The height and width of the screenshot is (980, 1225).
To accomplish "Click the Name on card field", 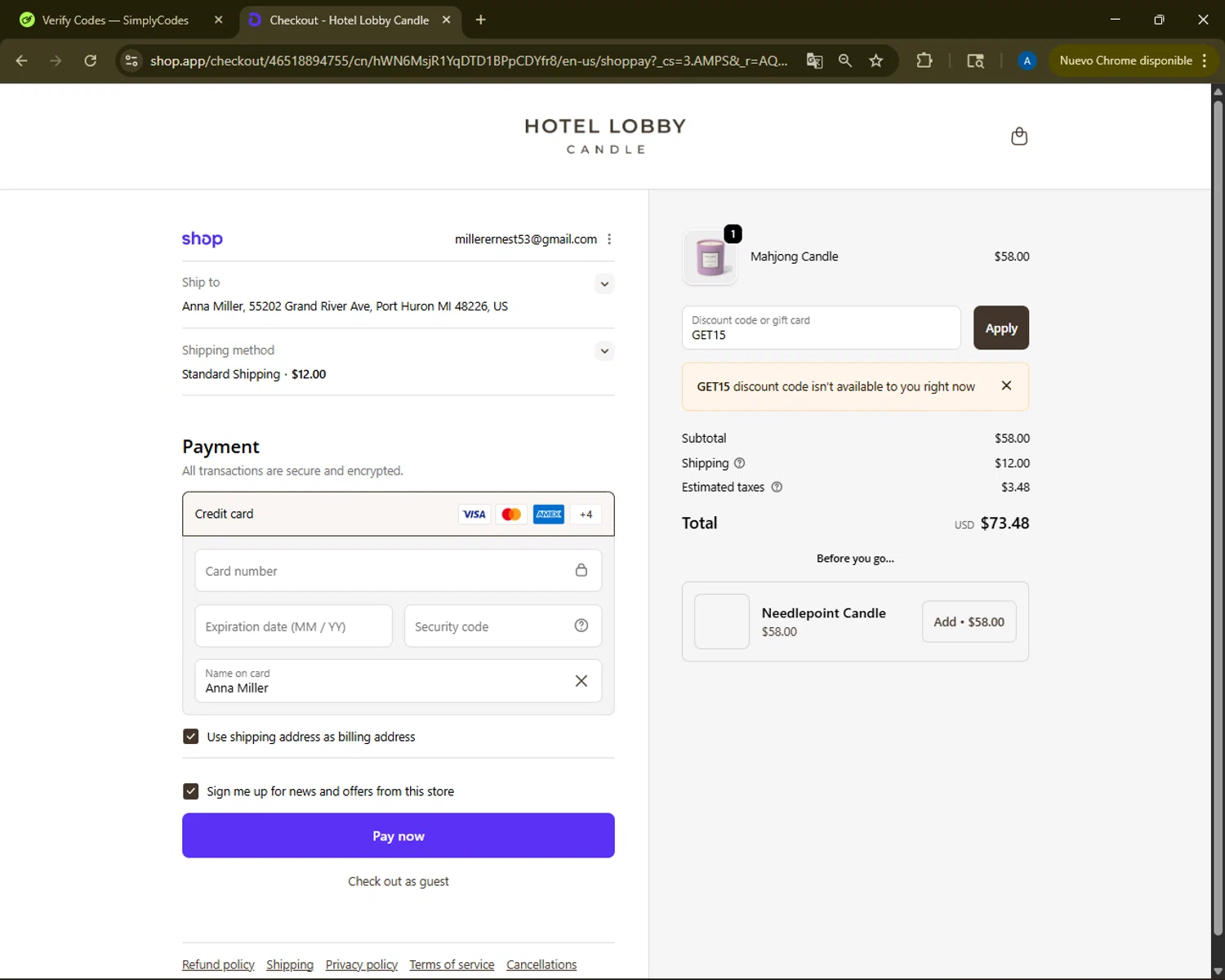I will tap(399, 681).
